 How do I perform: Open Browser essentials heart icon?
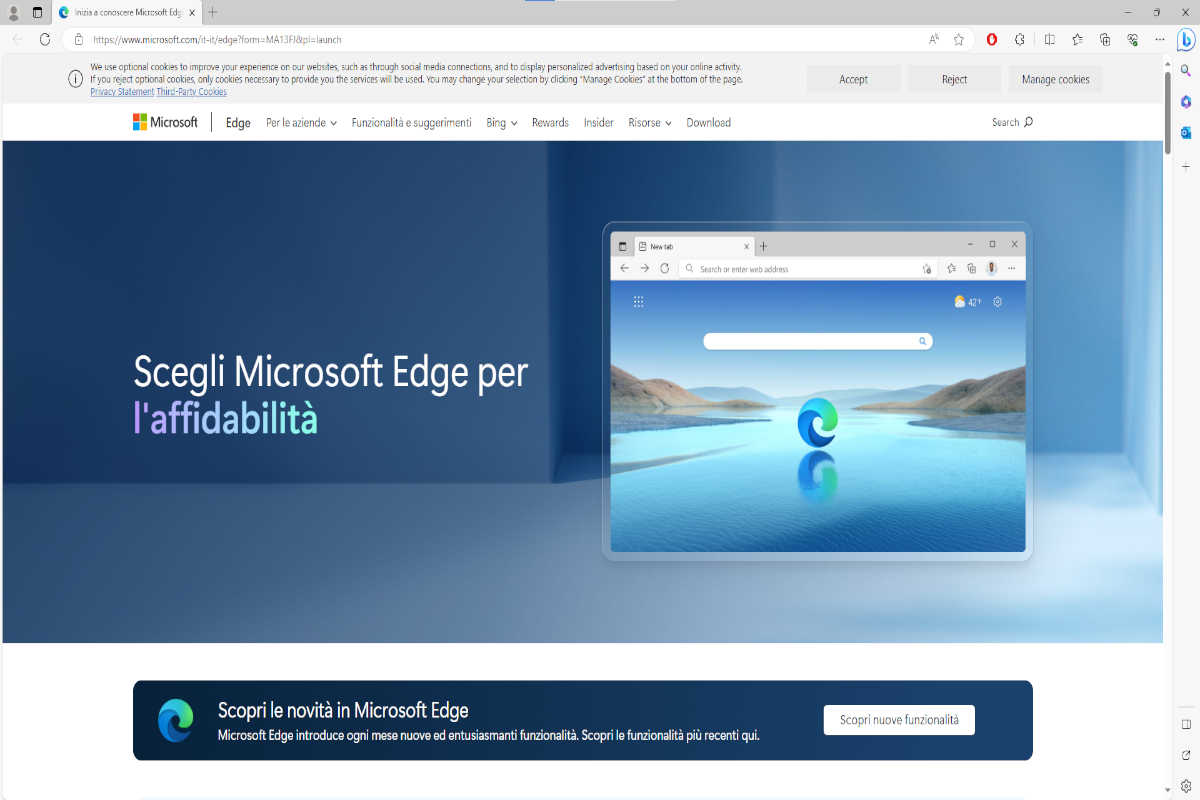(x=1133, y=39)
